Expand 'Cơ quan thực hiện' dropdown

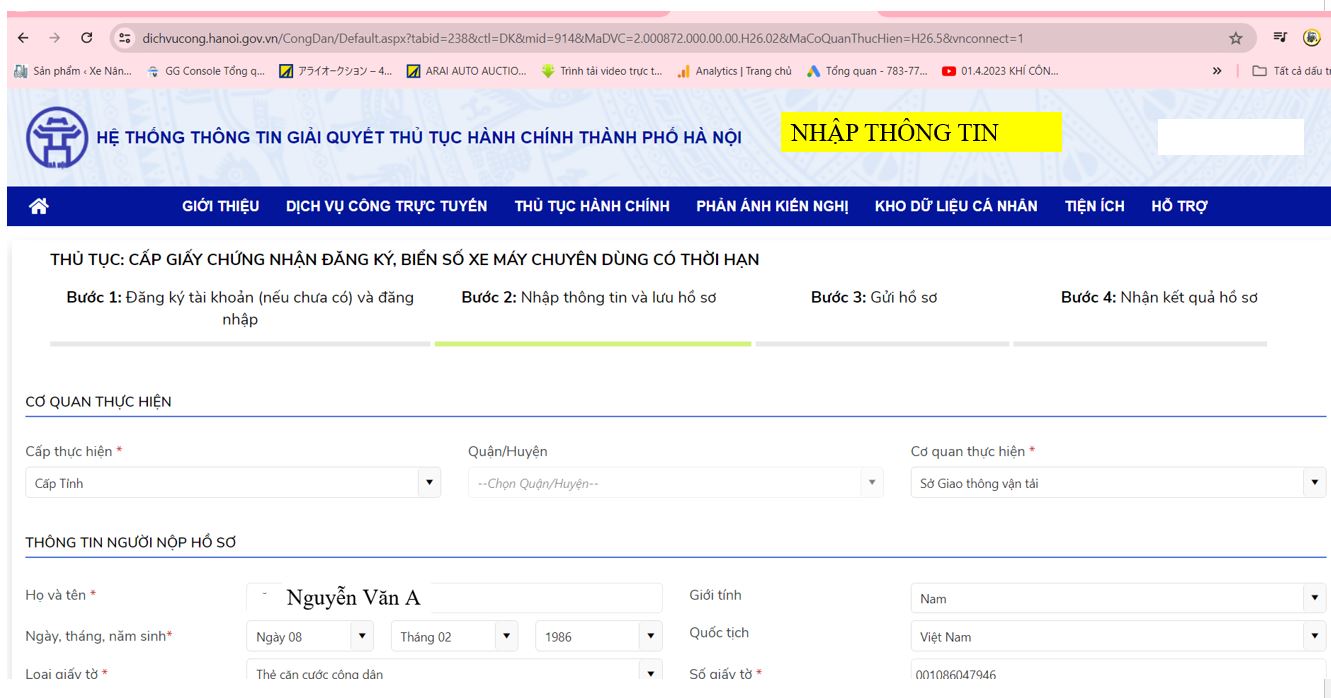[x=1119, y=483]
